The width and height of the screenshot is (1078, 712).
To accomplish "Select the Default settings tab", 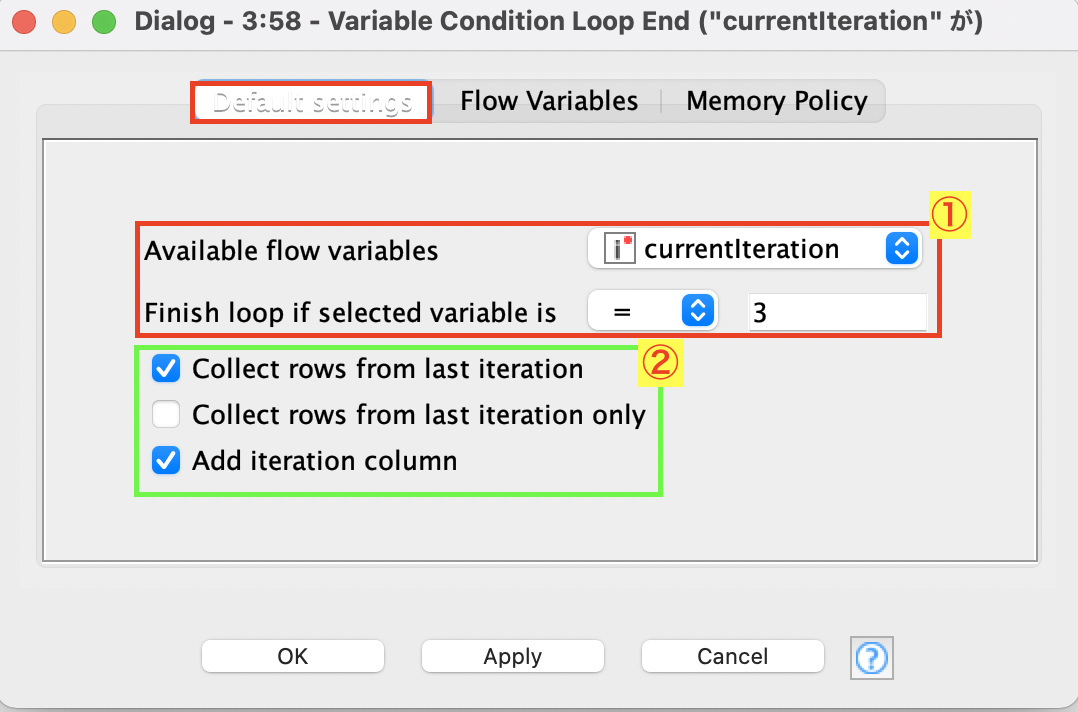I will [x=310, y=100].
